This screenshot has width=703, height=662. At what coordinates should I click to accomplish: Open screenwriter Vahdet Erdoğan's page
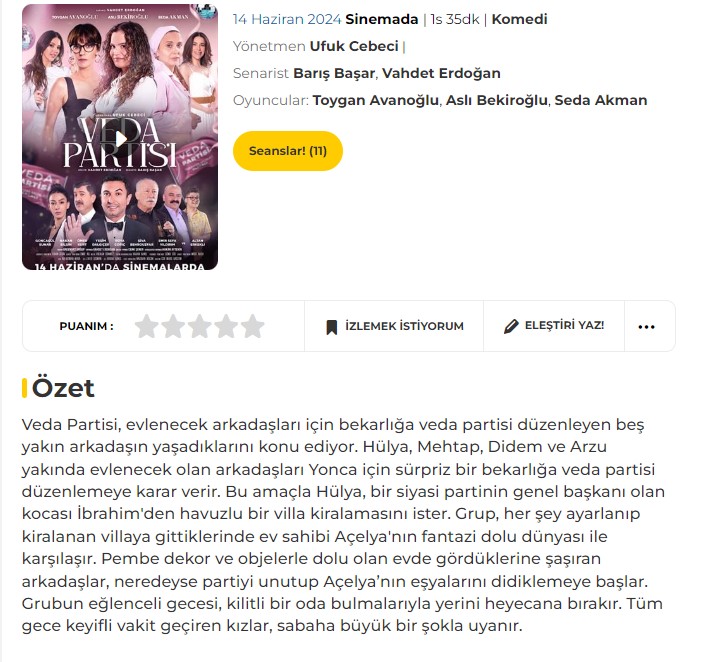point(441,73)
